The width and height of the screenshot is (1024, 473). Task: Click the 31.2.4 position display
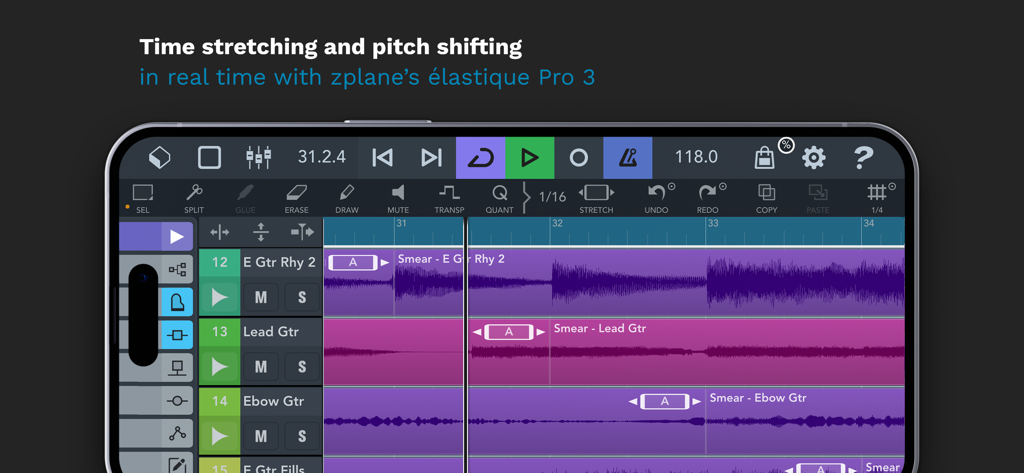pyautogui.click(x=322, y=157)
